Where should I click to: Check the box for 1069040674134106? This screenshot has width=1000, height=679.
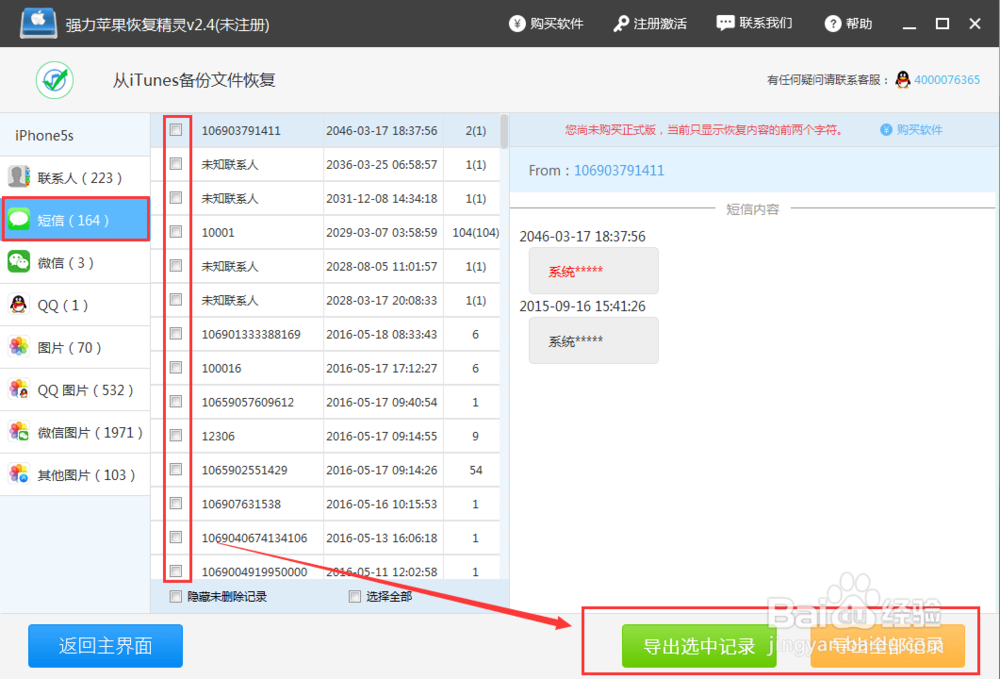pos(176,537)
